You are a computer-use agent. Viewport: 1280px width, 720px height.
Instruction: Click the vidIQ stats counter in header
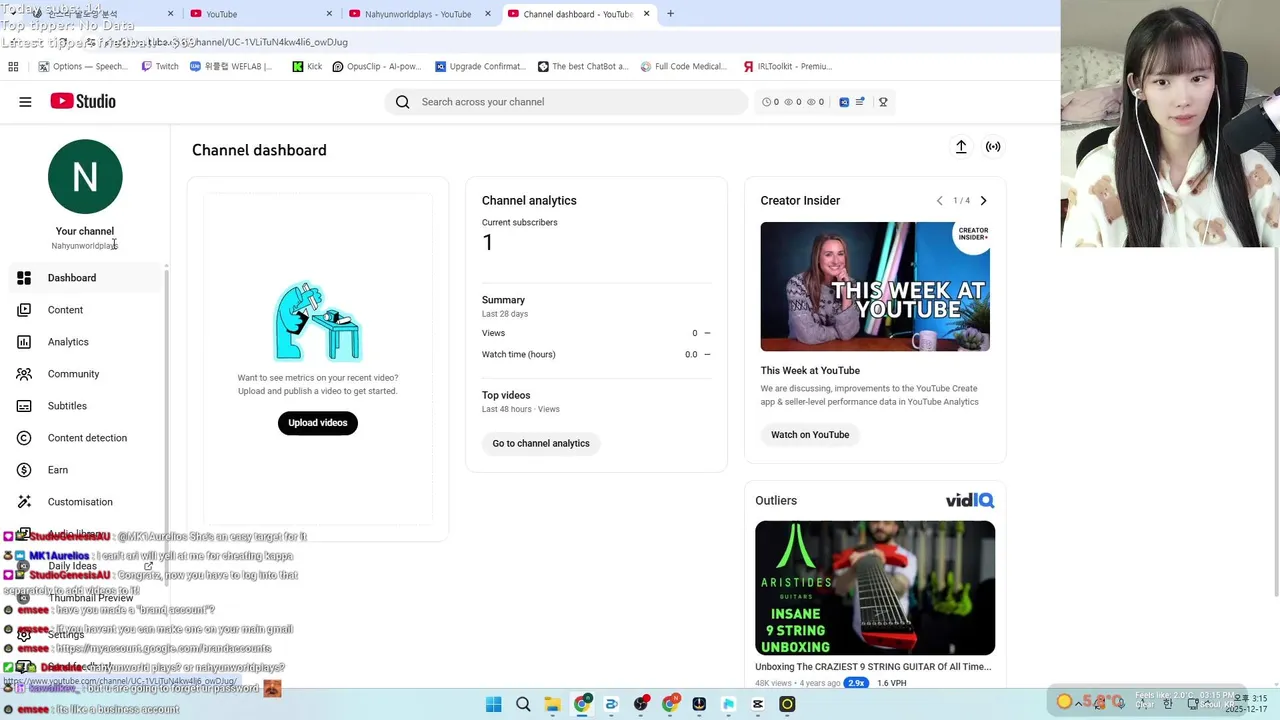(x=793, y=102)
